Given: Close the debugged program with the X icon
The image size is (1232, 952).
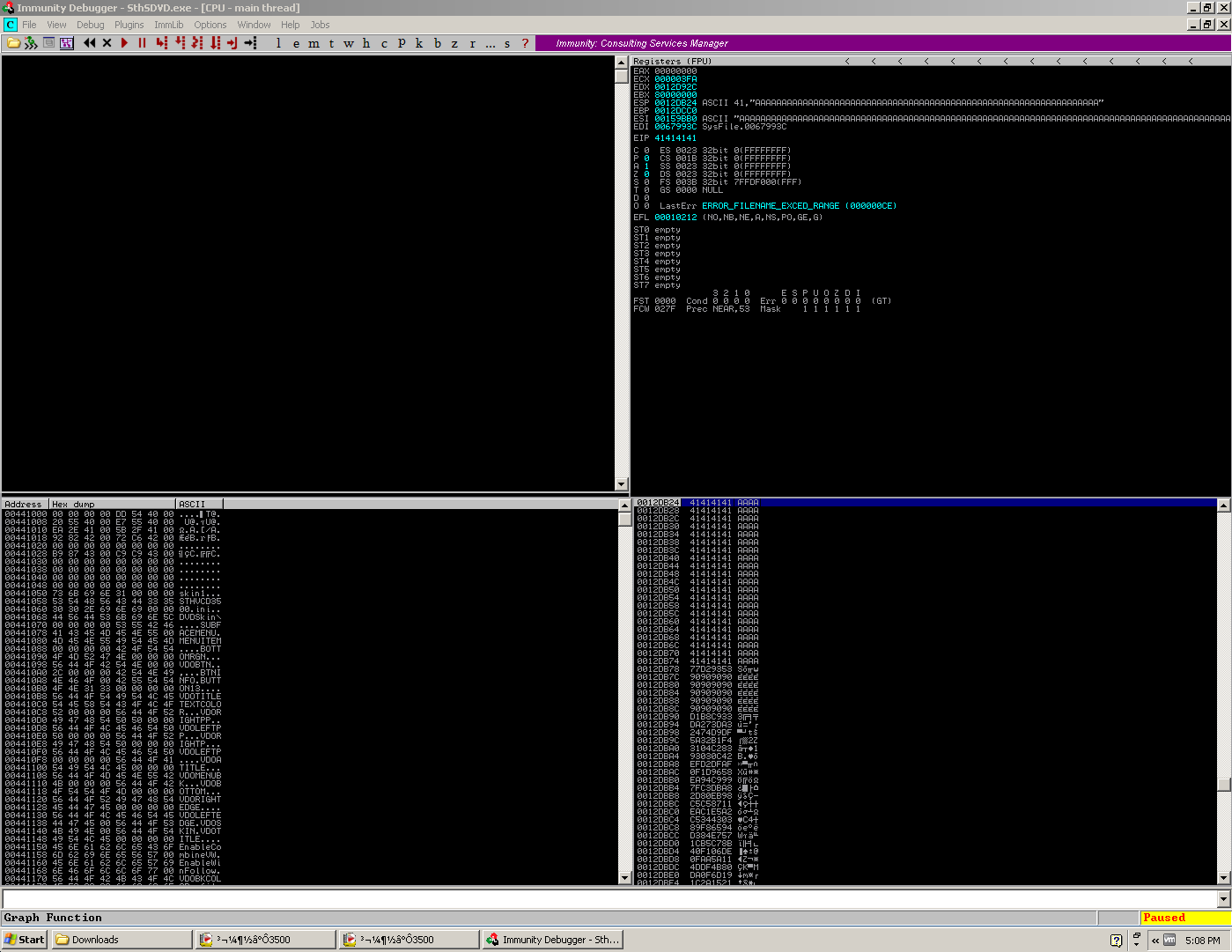Looking at the screenshot, I should pyautogui.click(x=107, y=42).
